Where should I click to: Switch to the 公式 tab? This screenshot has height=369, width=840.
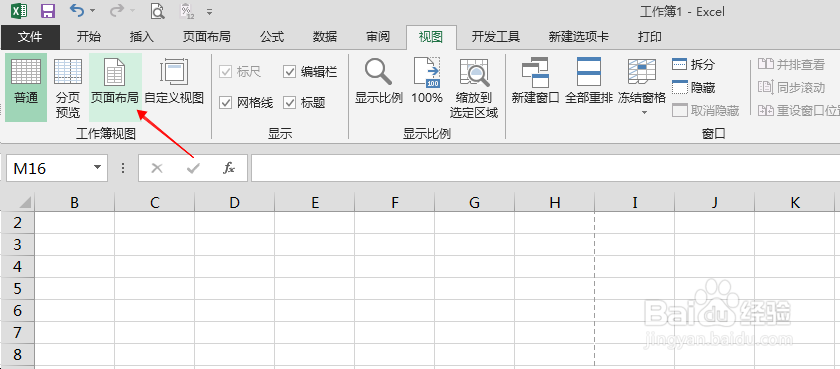point(272,37)
